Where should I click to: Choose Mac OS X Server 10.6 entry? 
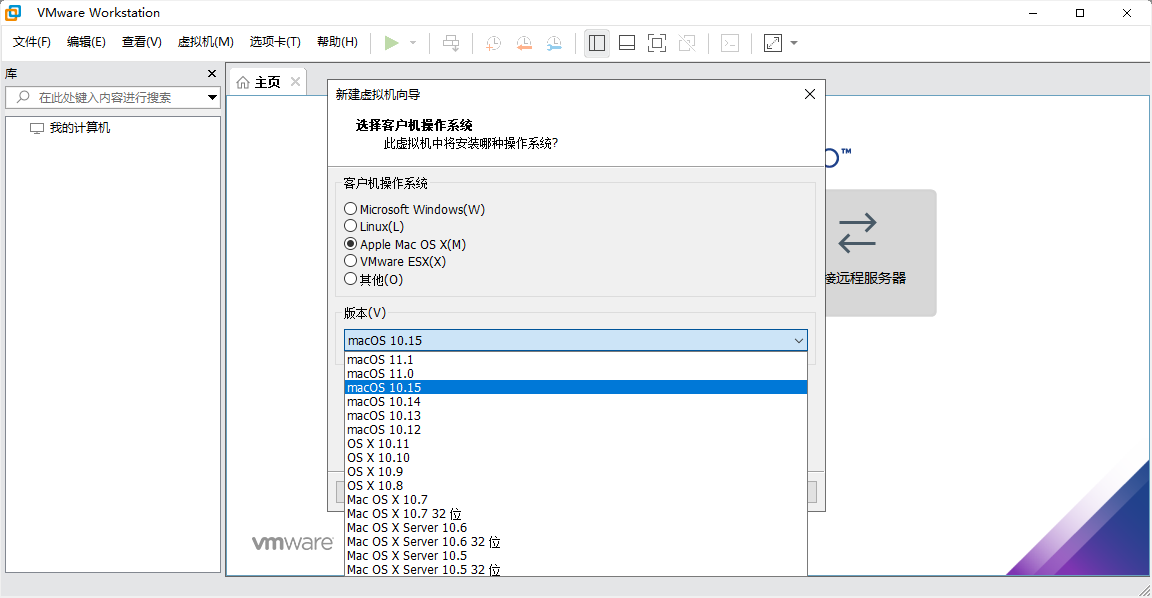point(576,527)
